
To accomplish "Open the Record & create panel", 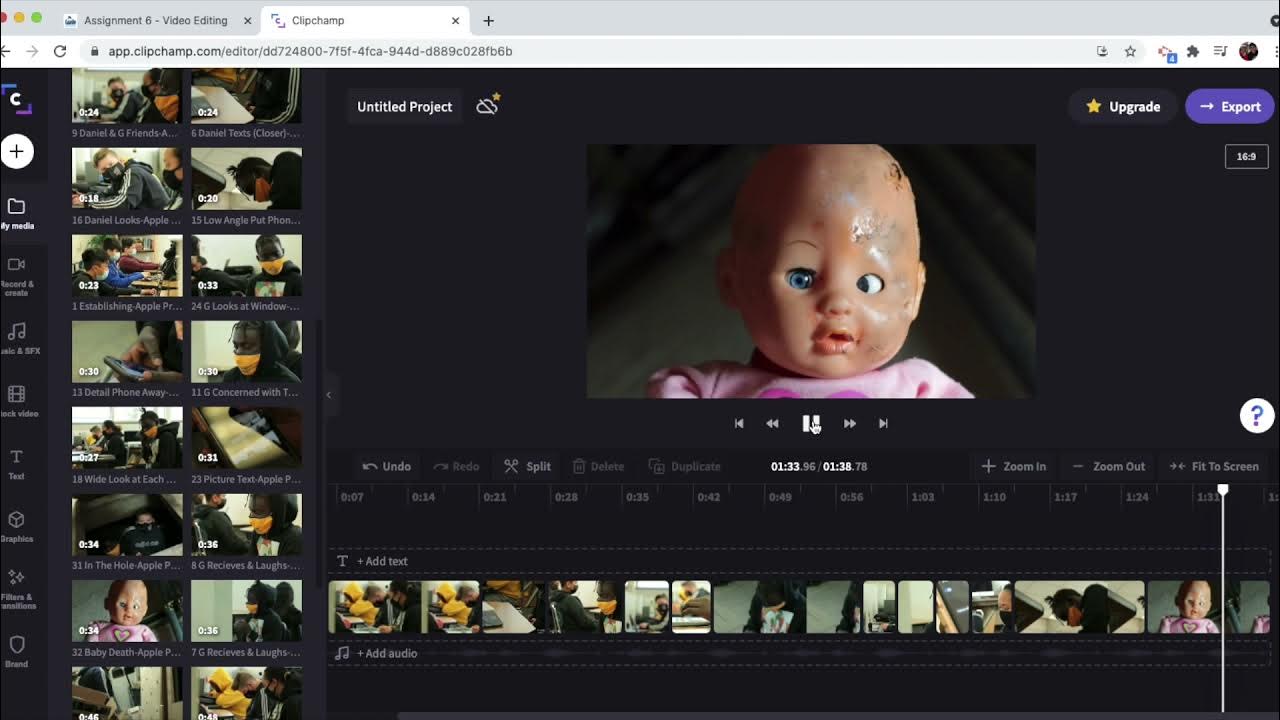I will 17,275.
